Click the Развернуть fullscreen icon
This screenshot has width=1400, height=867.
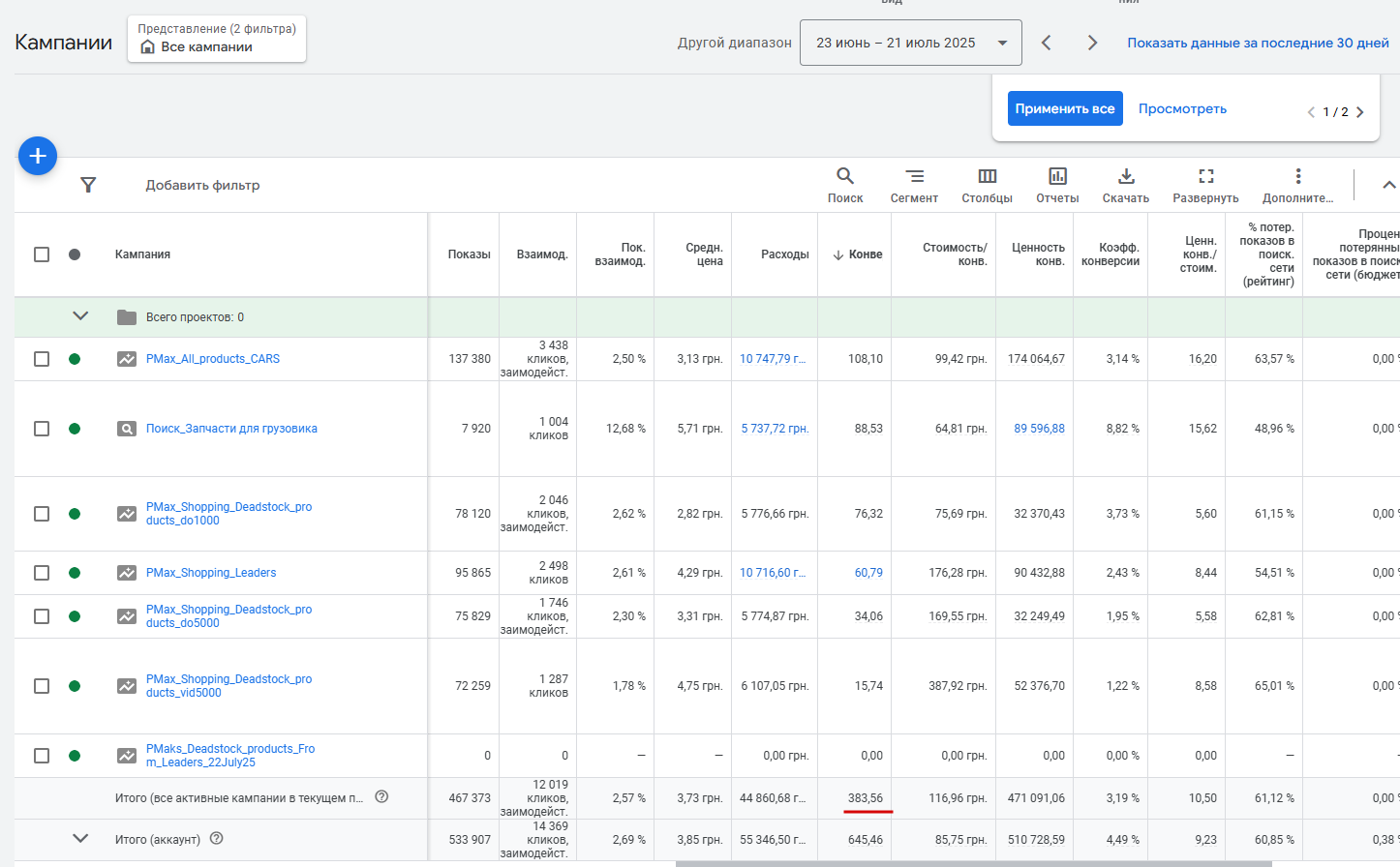(x=1205, y=176)
